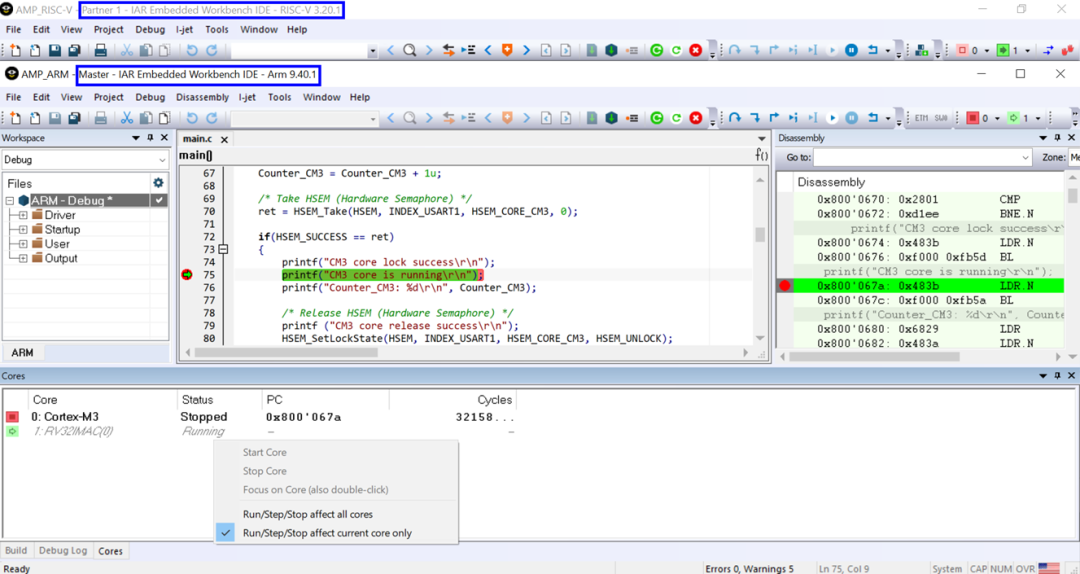Open I-jet menu in Partner RISC-V window
Screen dimensions: 1080x574
(x=185, y=30)
